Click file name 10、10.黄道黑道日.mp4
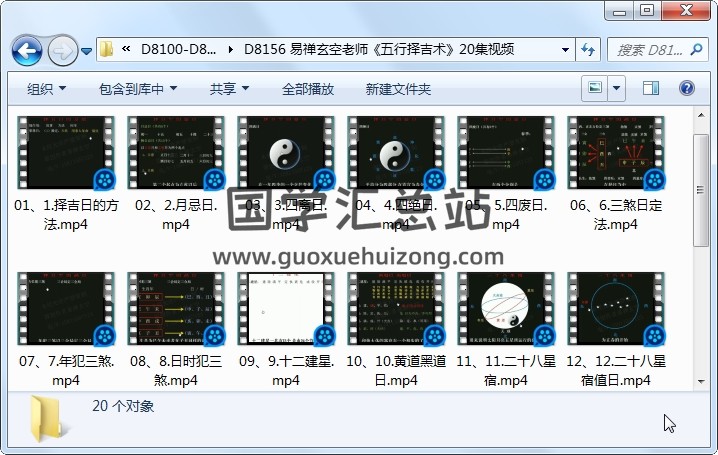 coord(396,371)
